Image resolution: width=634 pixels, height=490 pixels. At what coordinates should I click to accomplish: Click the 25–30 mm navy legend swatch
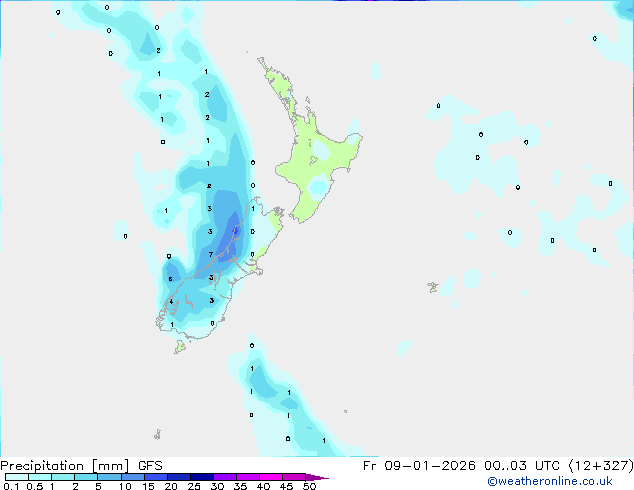click(x=201, y=477)
